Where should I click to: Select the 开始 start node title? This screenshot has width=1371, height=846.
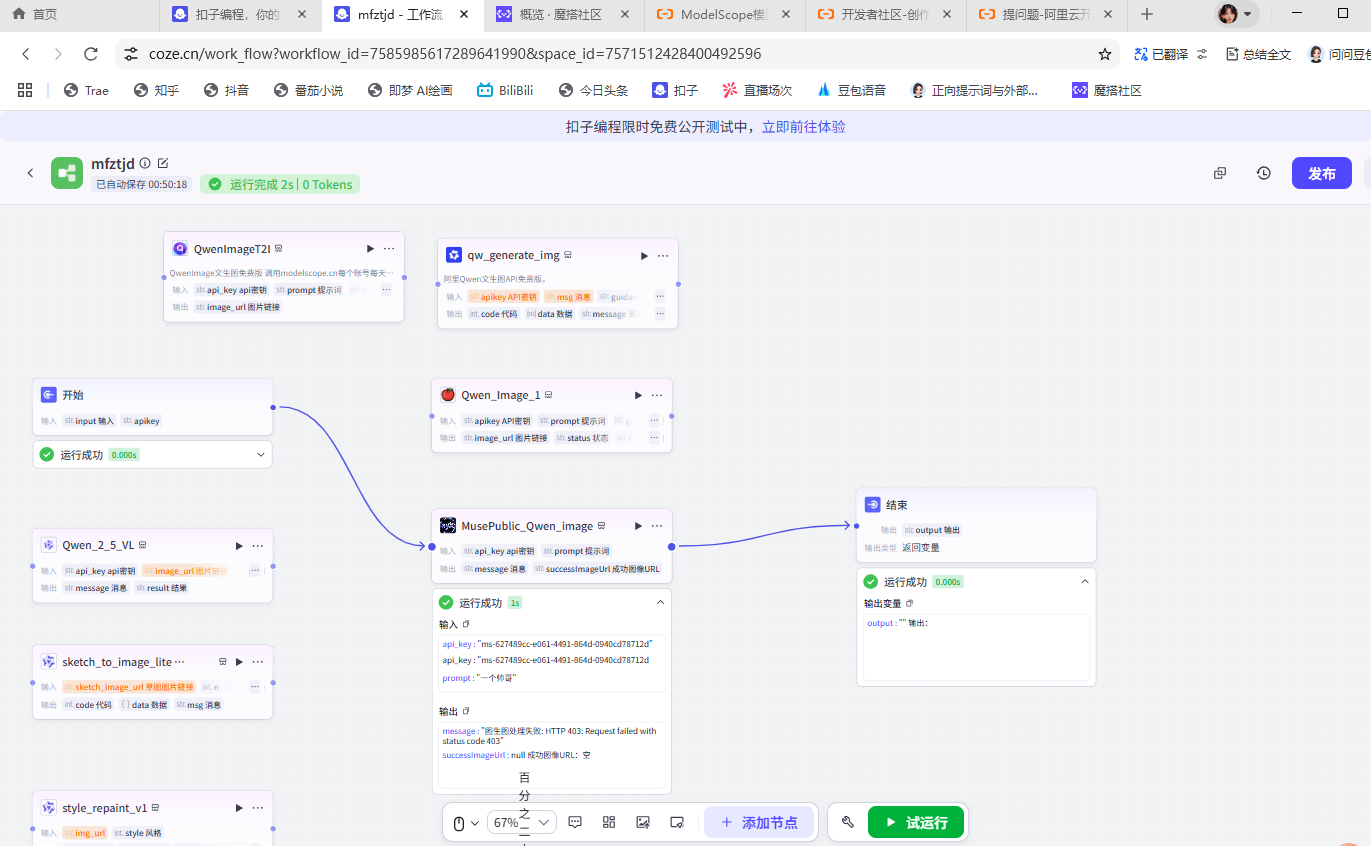tap(73, 395)
